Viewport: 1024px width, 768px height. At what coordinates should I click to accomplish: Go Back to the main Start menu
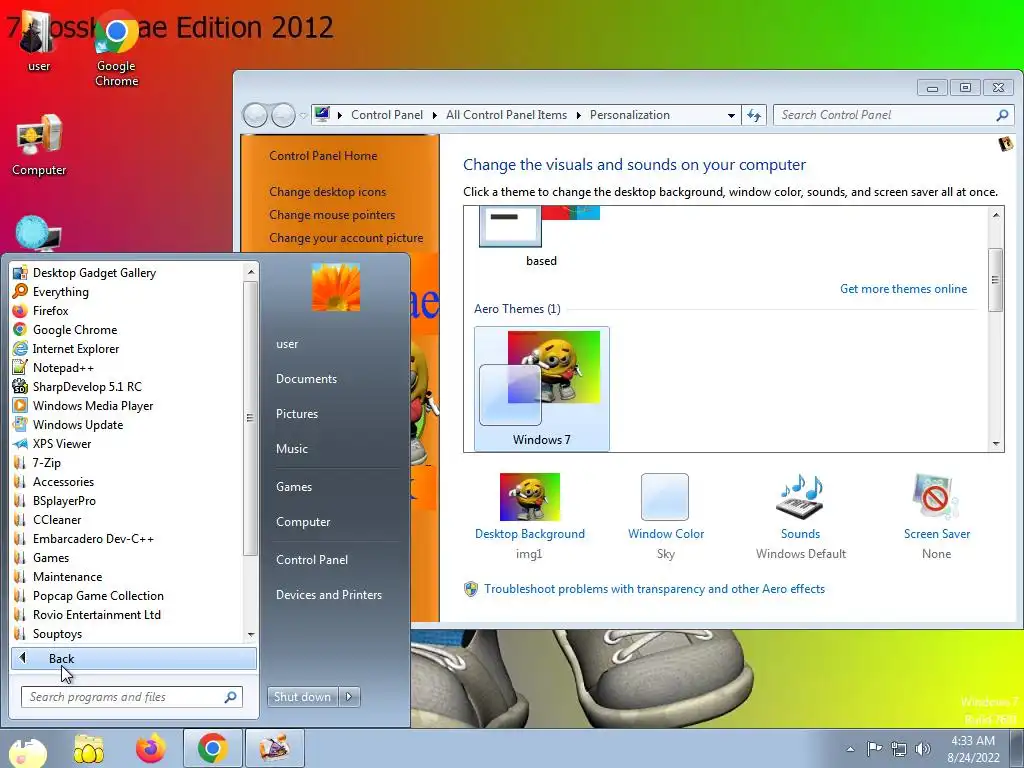(133, 658)
